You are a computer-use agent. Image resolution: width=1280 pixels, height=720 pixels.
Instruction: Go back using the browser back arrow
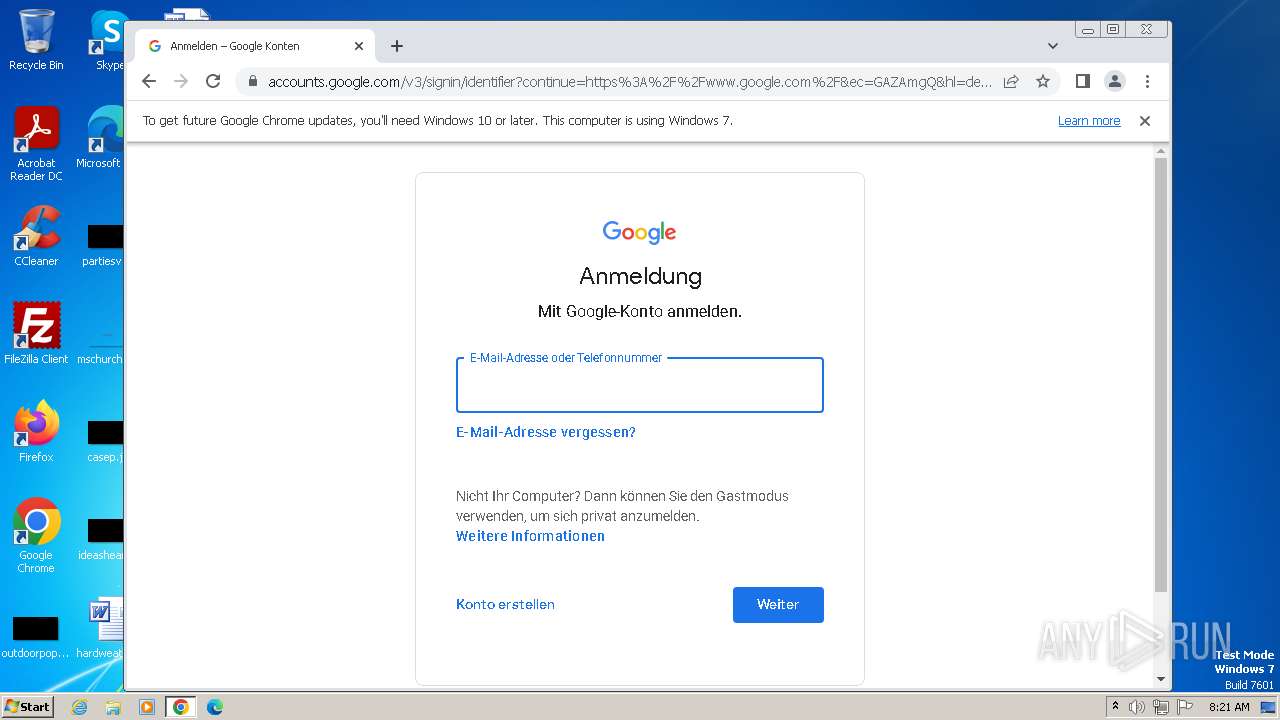149,81
